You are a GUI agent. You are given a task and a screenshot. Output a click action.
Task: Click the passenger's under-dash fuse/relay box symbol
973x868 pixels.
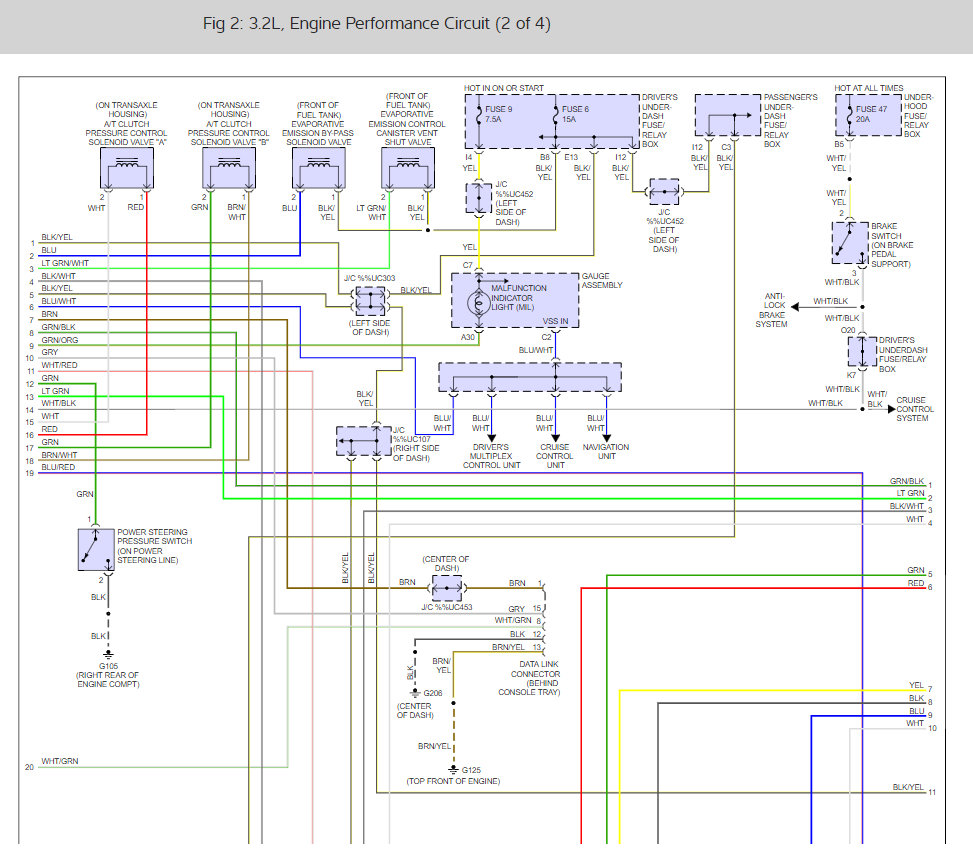click(x=727, y=115)
